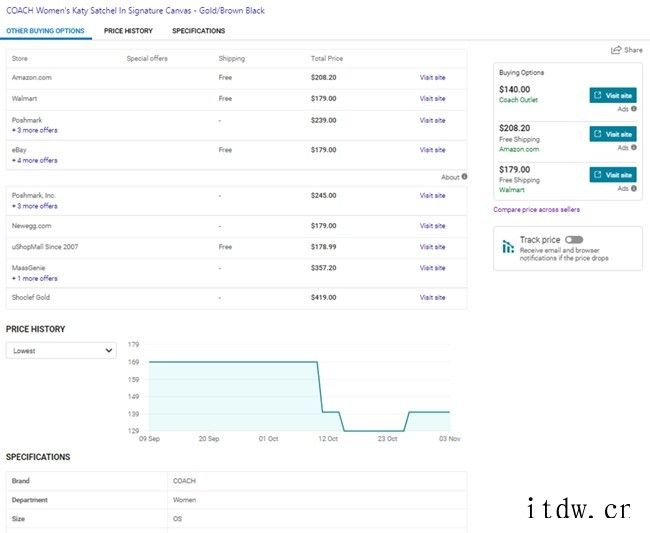The width and height of the screenshot is (650, 533).
Task: Click Visit site in Shoclef Gold row
Action: tap(432, 298)
